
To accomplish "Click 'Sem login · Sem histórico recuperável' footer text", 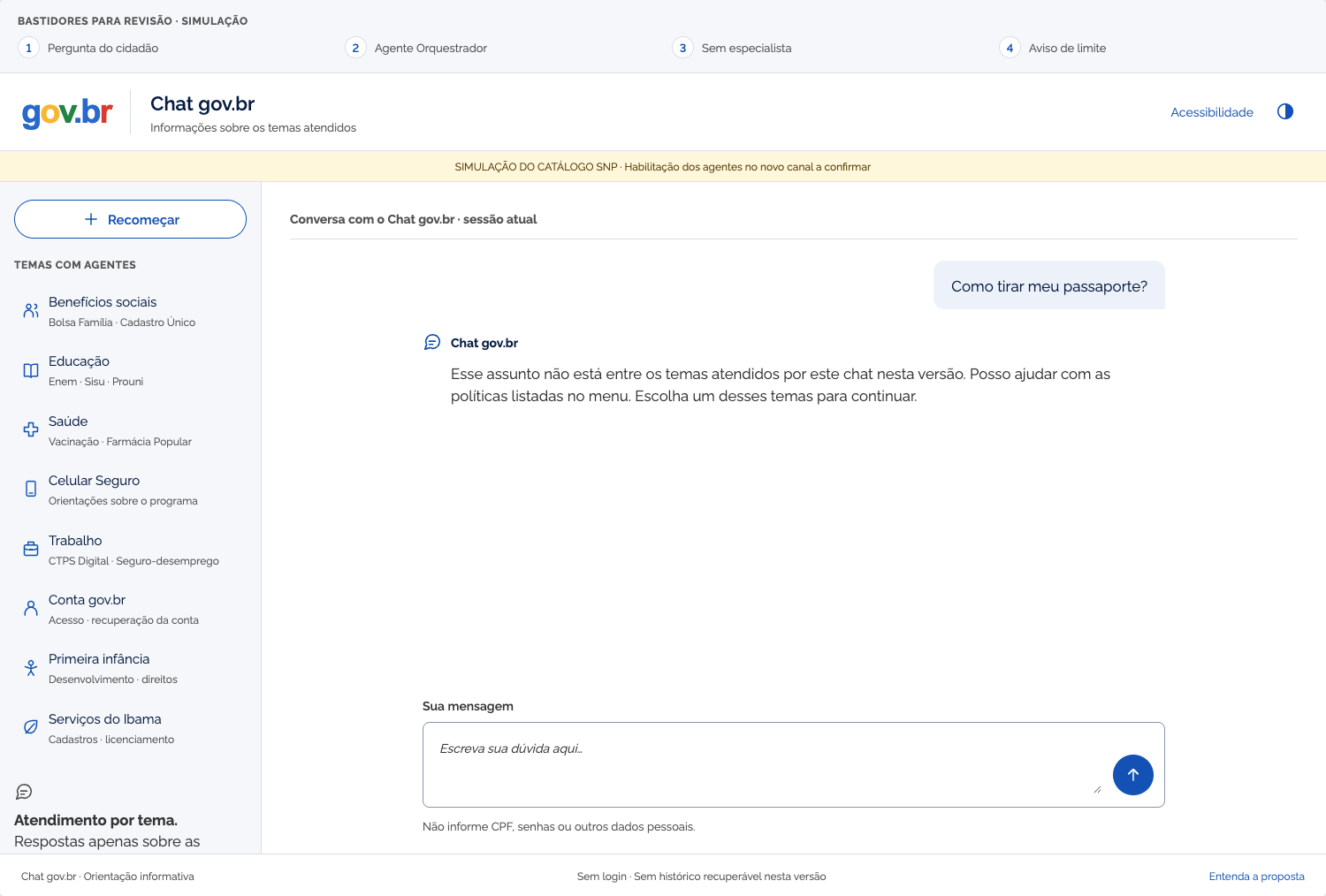I will pyautogui.click(x=702, y=877).
